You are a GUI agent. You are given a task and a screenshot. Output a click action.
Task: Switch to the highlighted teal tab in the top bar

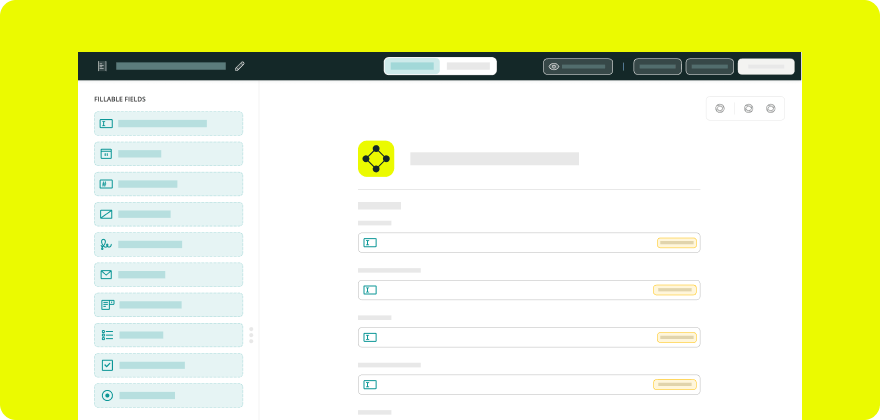412,66
